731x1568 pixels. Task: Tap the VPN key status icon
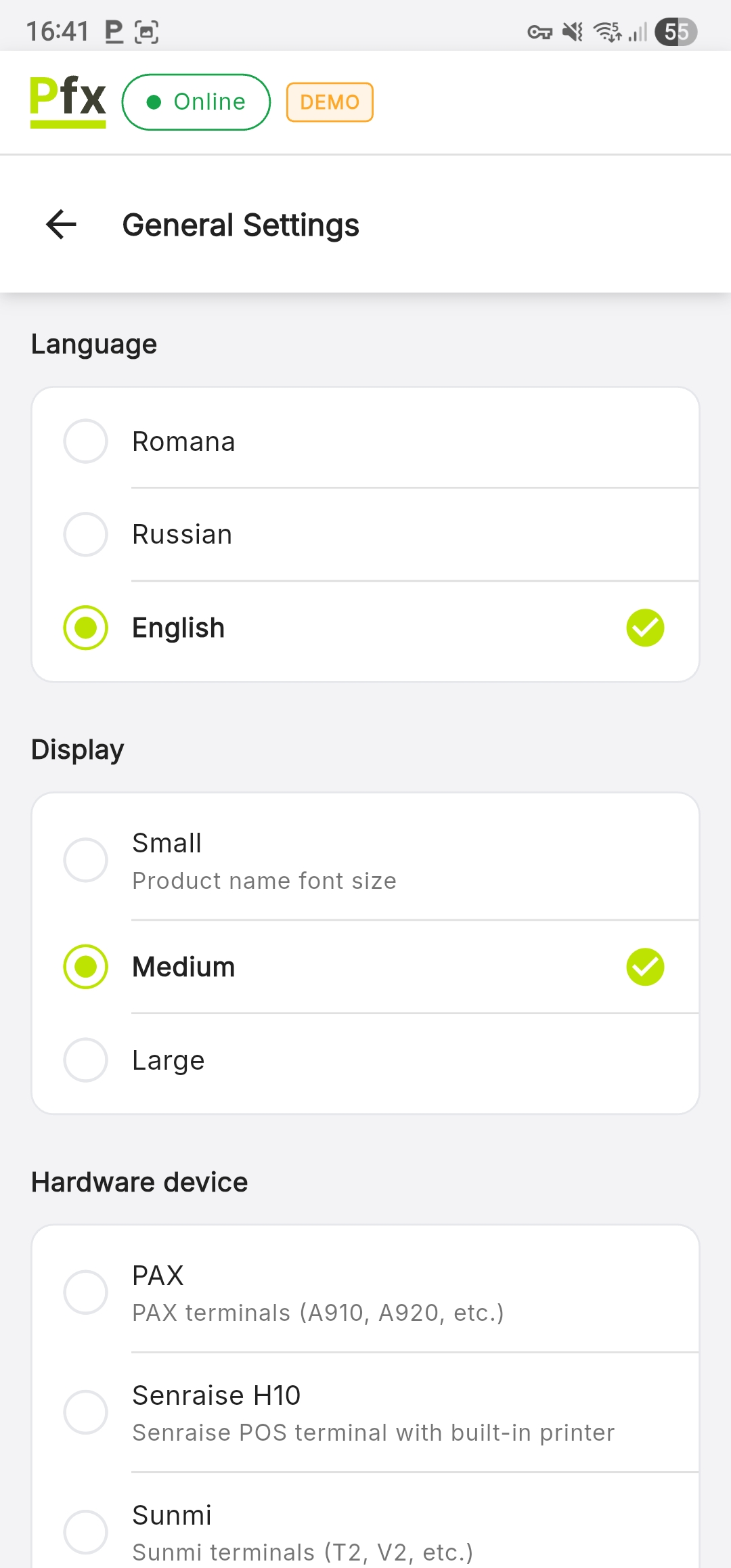(x=539, y=32)
